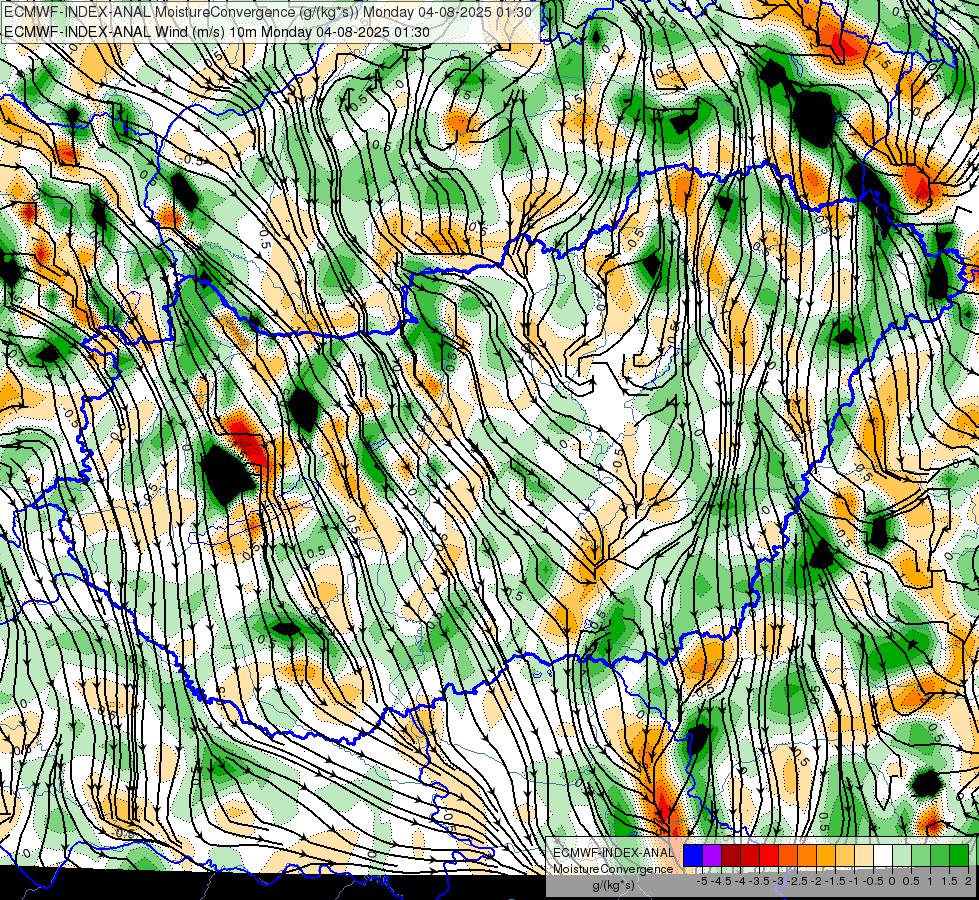The image size is (979, 900).
Task: Click the blue swatch in the legend
Action: point(693,856)
